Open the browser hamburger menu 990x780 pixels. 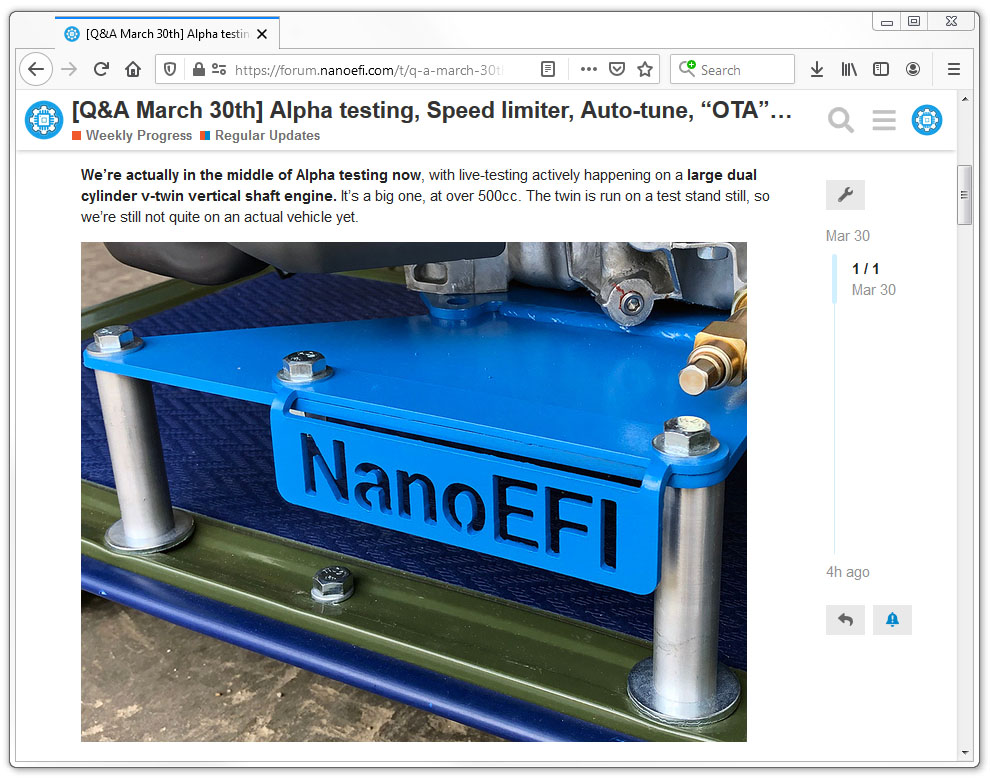click(953, 69)
